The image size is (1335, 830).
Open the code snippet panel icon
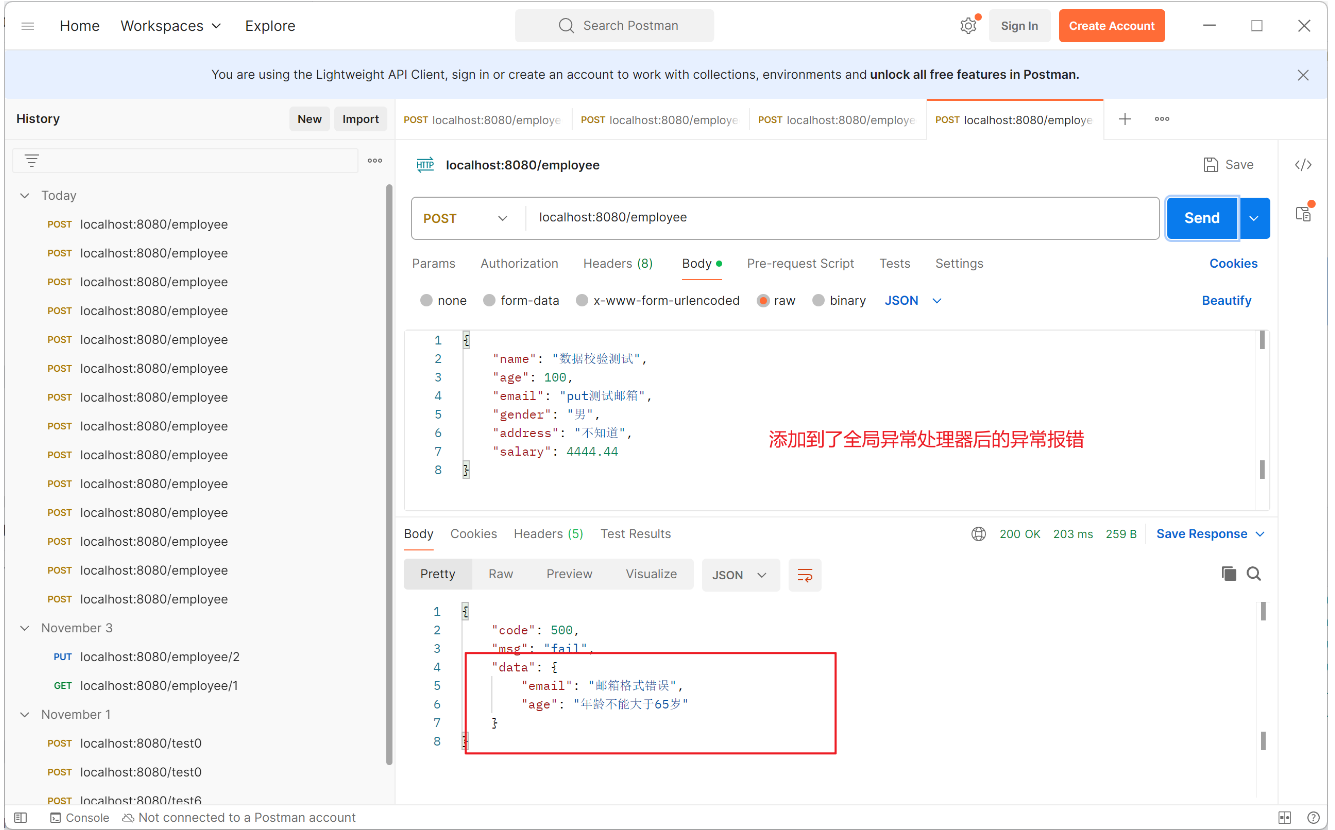[x=1303, y=165]
